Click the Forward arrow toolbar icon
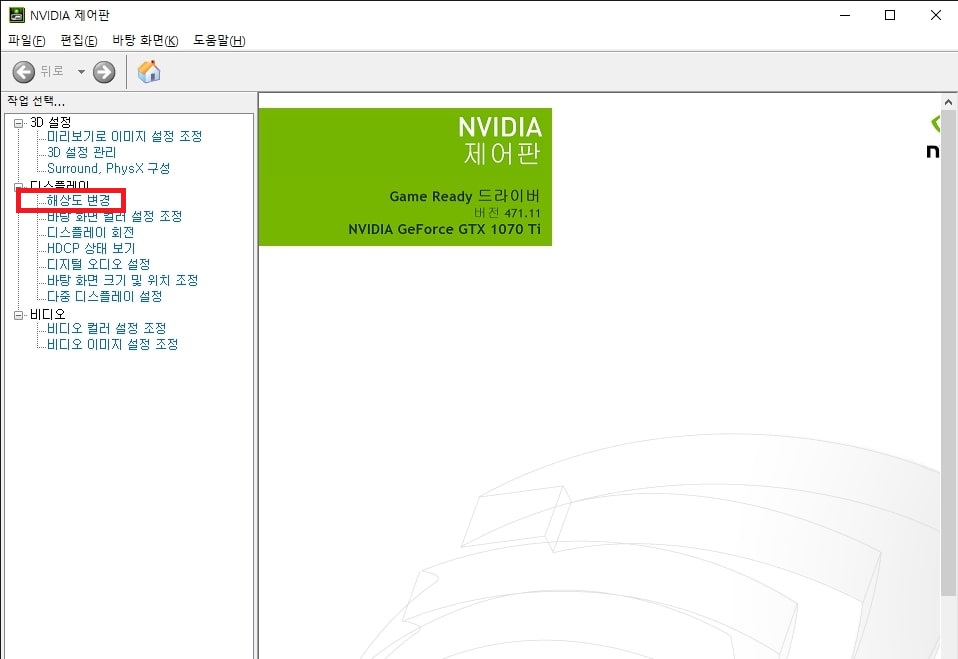Screen dimensions: 958x659 [104, 72]
